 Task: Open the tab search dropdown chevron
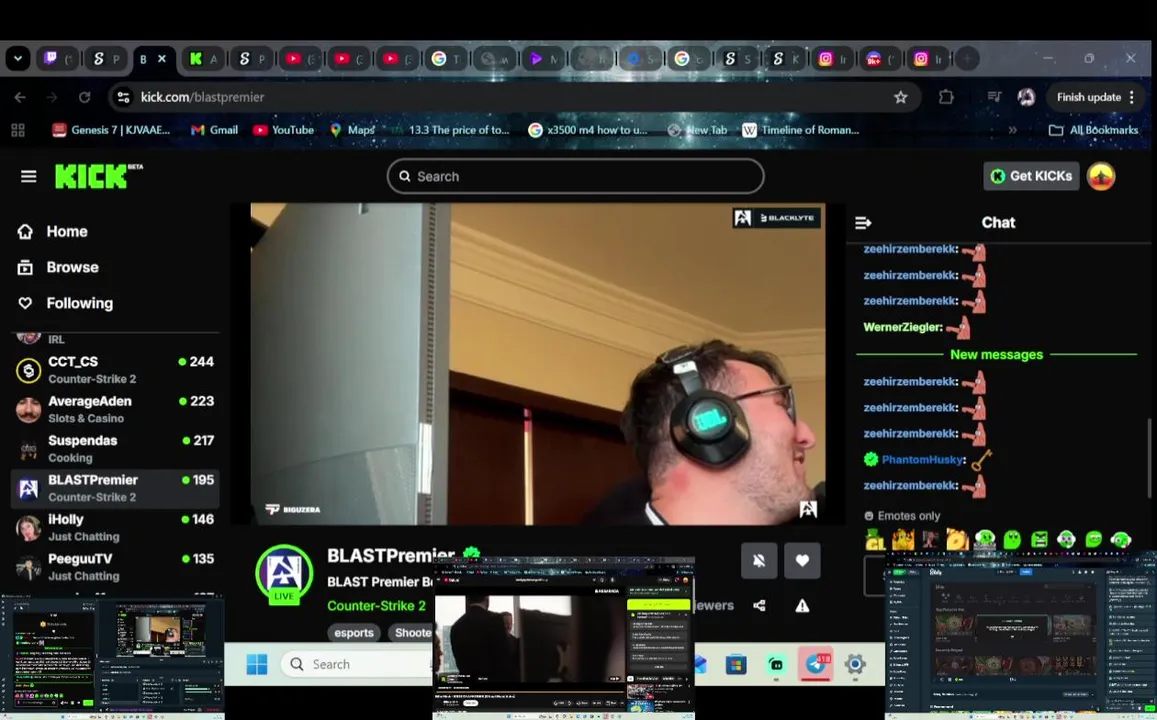(18, 58)
